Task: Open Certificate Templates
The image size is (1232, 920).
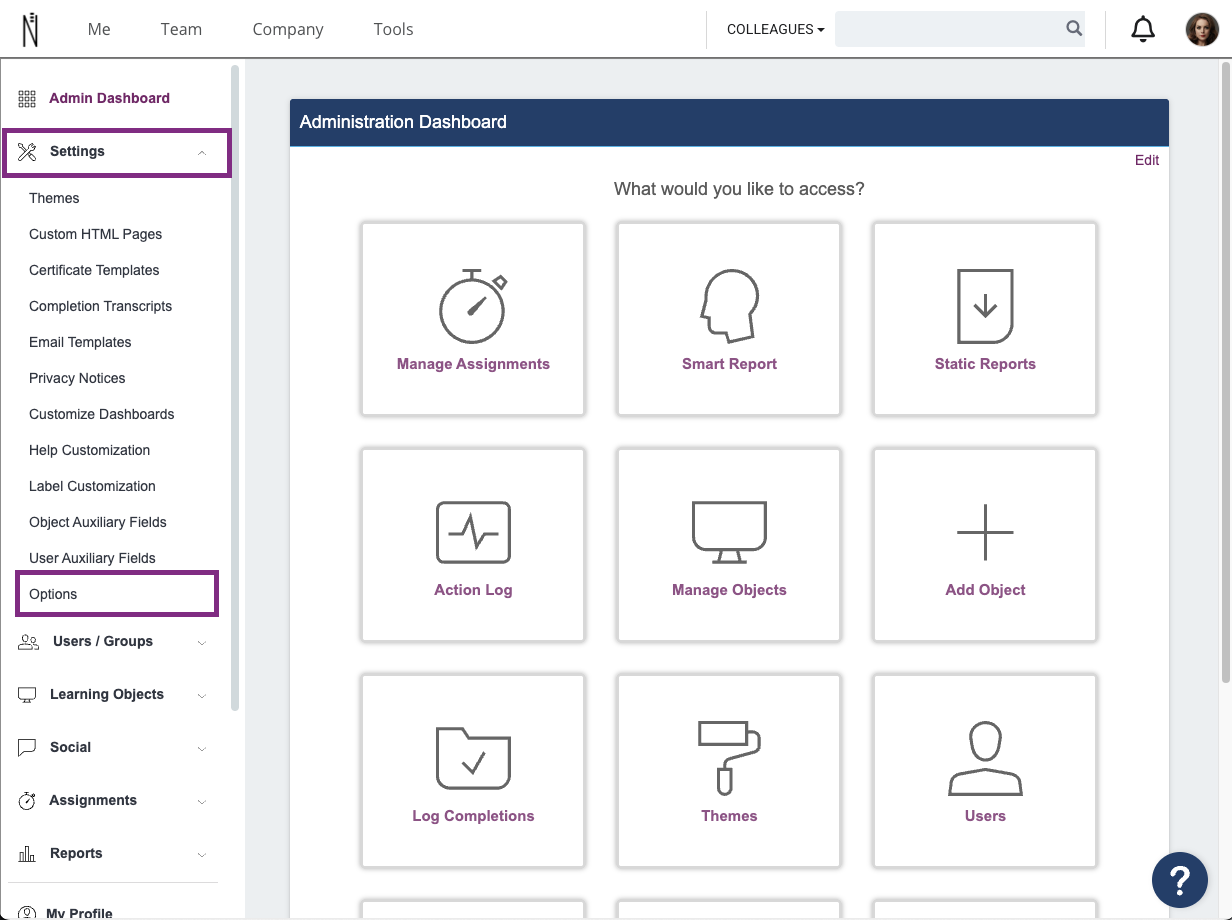Action: pos(94,270)
